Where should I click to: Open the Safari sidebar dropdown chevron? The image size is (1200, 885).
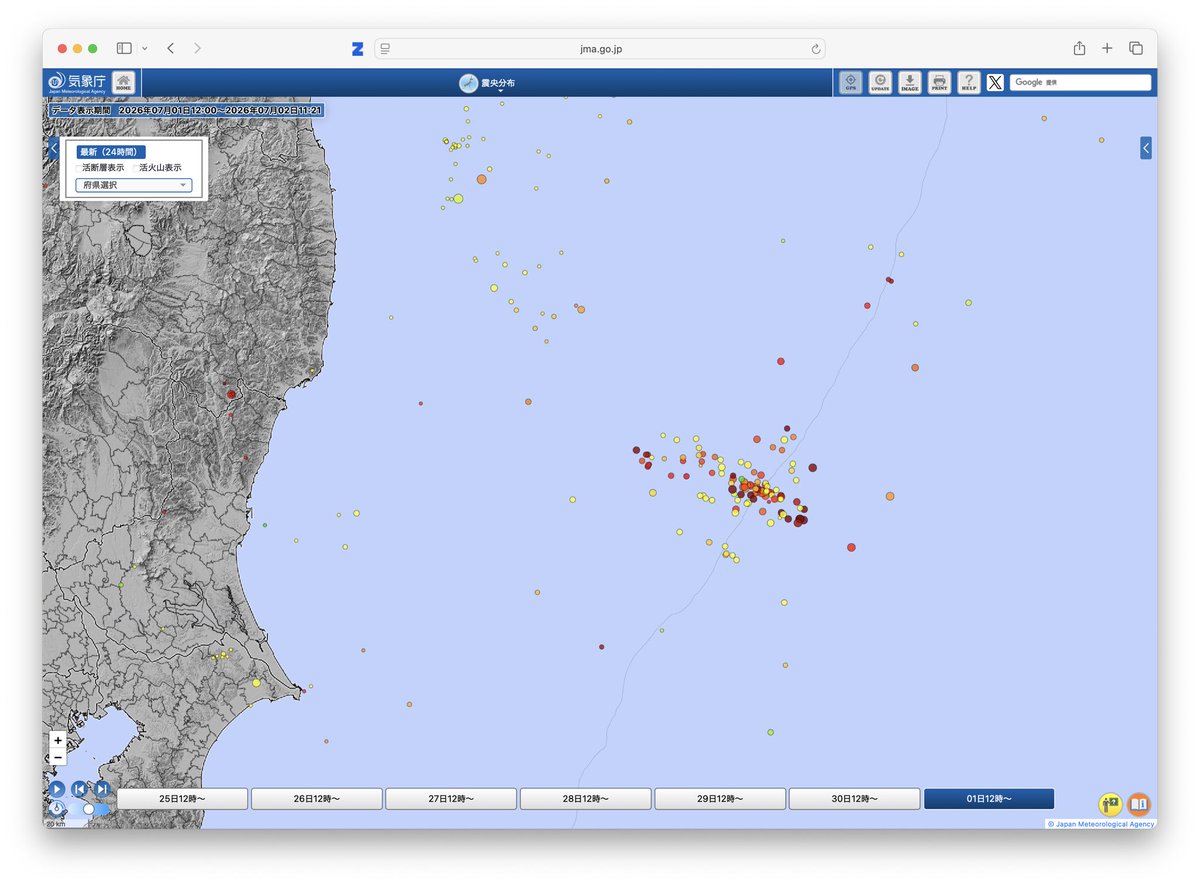(145, 48)
